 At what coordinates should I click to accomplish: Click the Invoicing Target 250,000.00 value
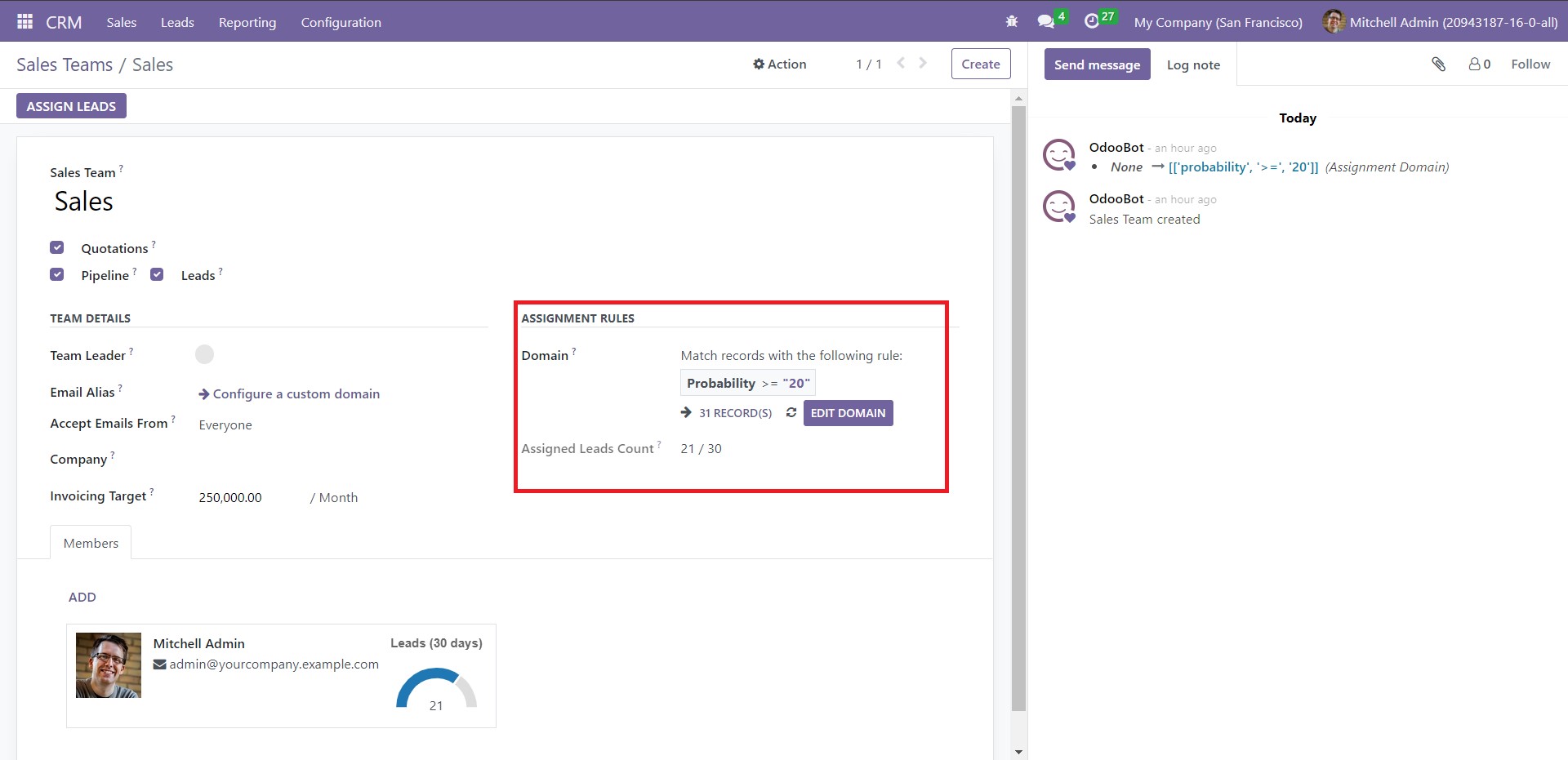(230, 498)
